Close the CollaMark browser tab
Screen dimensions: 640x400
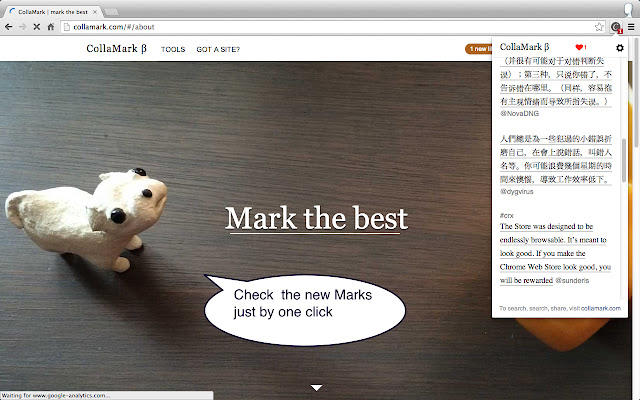coord(95,12)
